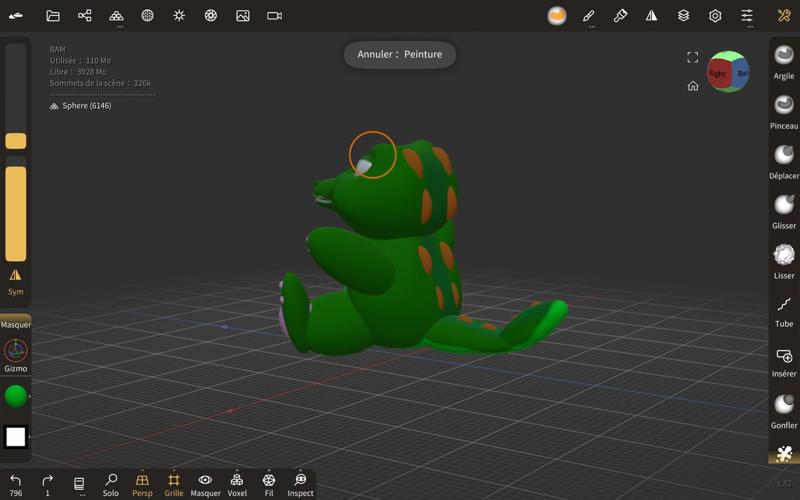The width and height of the screenshot is (800, 500).
Task: Reset view with the home icon
Action: [693, 86]
